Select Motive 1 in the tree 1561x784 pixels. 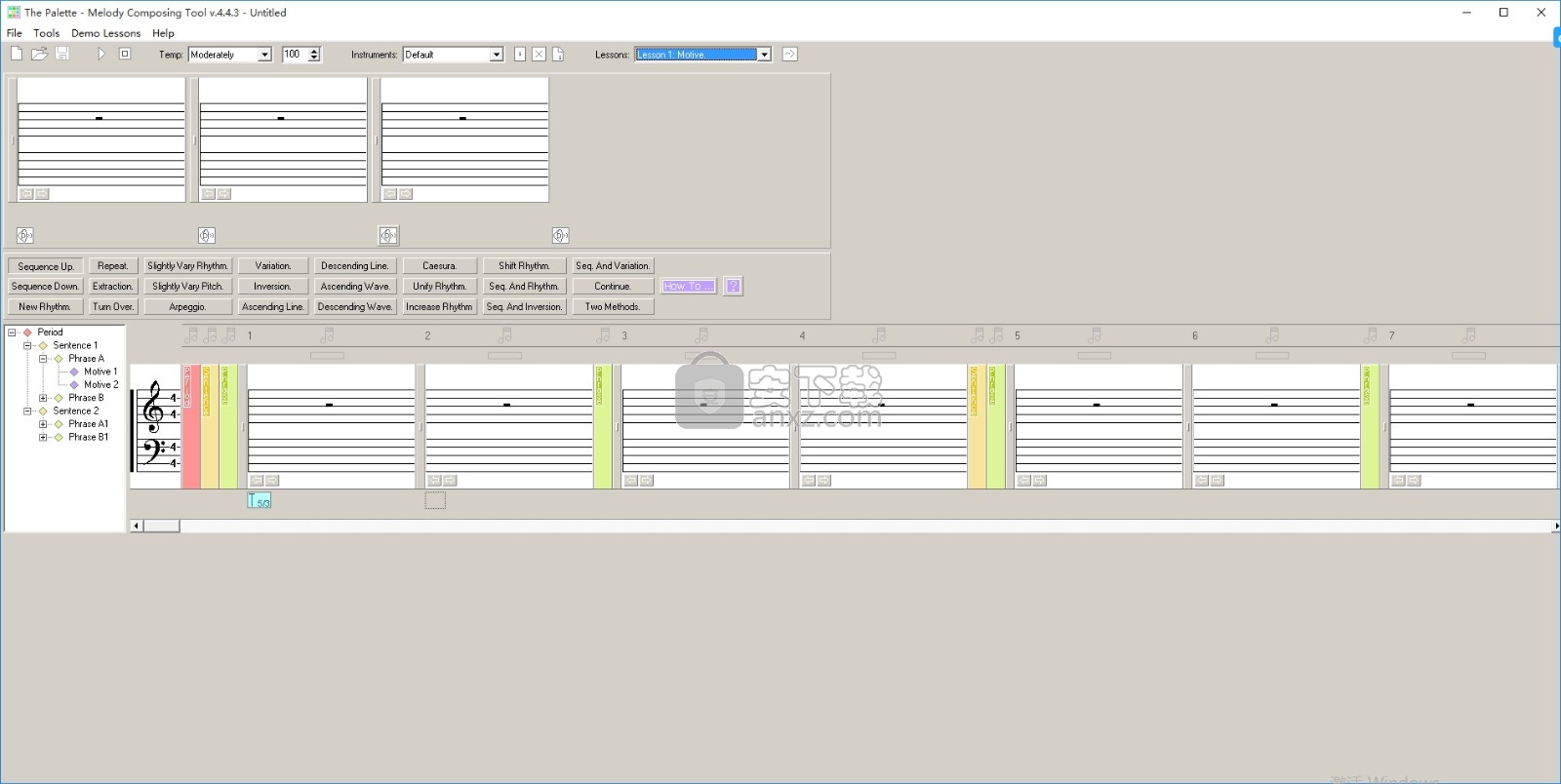pos(100,372)
